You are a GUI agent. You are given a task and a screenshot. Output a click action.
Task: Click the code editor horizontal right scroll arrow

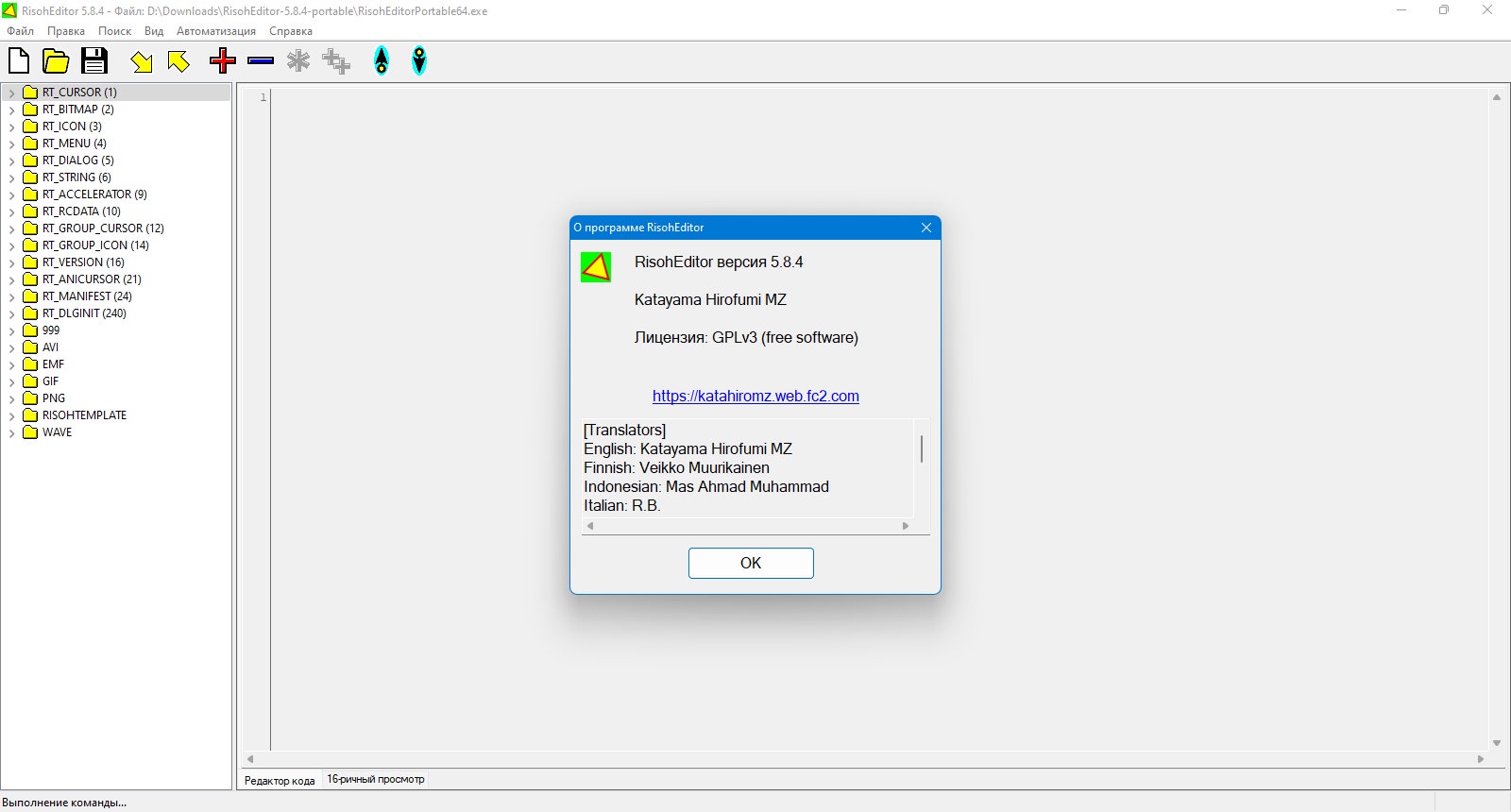pyautogui.click(x=1480, y=759)
